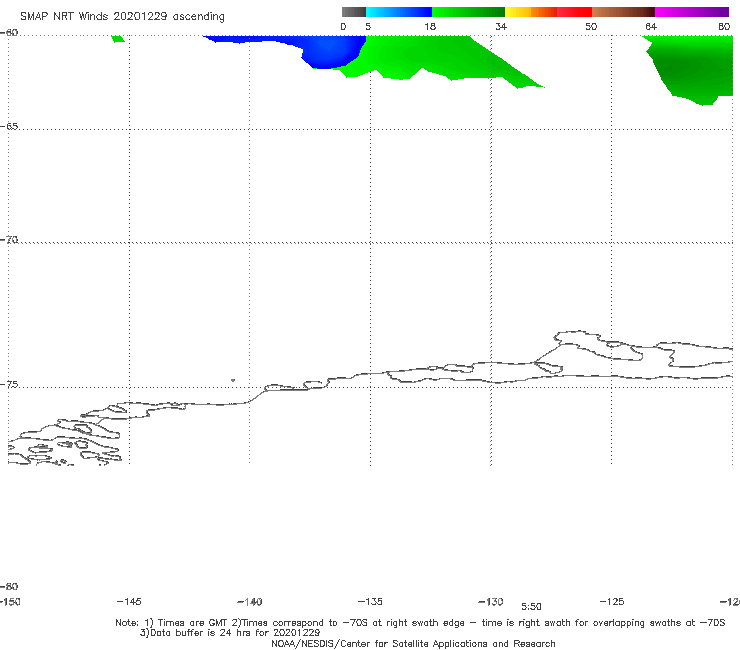Click the longitude label -125
The image size is (740, 650).
coord(612,602)
